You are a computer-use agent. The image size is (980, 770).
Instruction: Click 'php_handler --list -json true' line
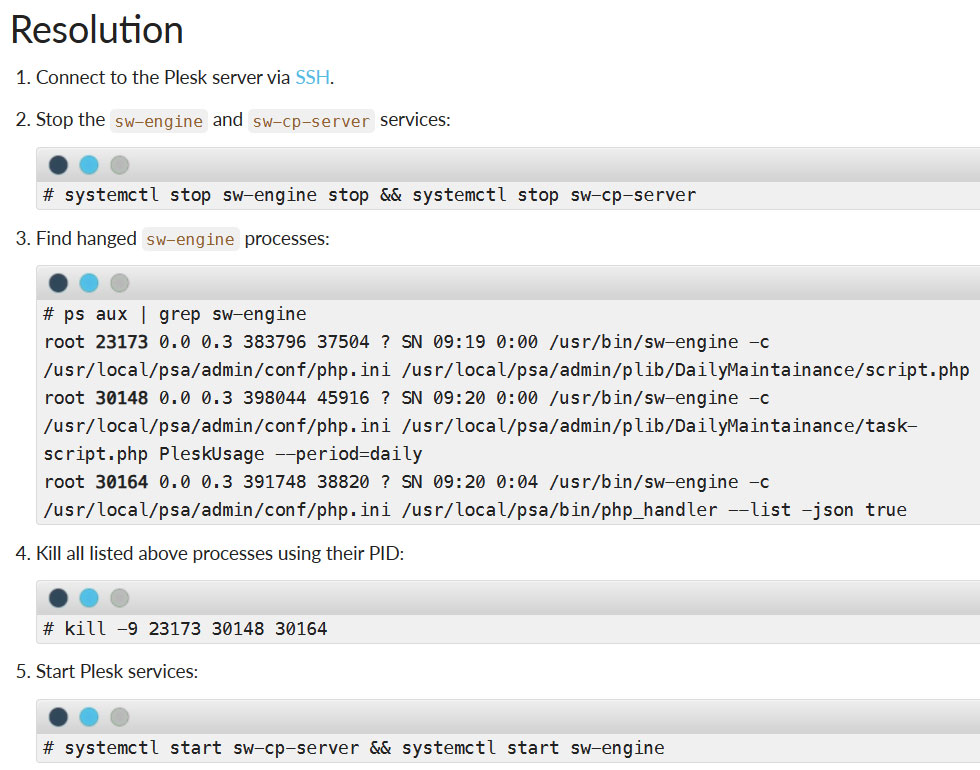coord(475,510)
